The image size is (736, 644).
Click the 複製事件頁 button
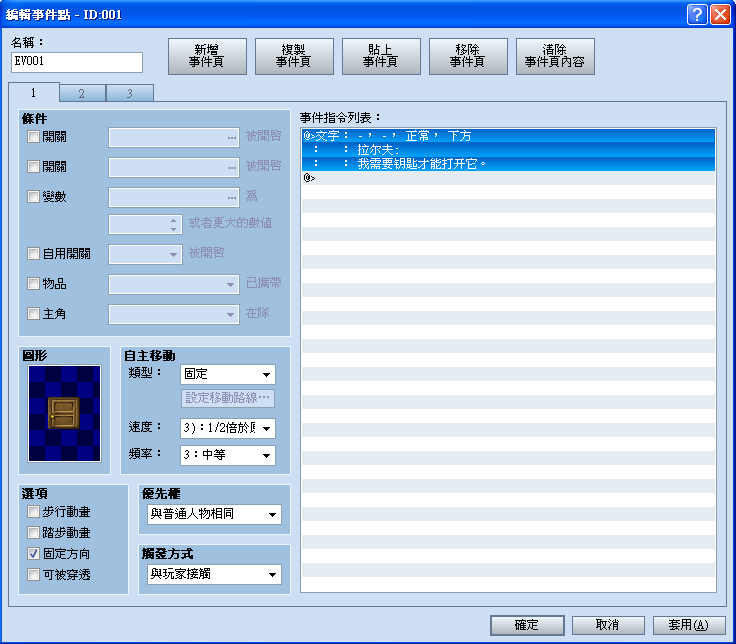[x=294, y=56]
